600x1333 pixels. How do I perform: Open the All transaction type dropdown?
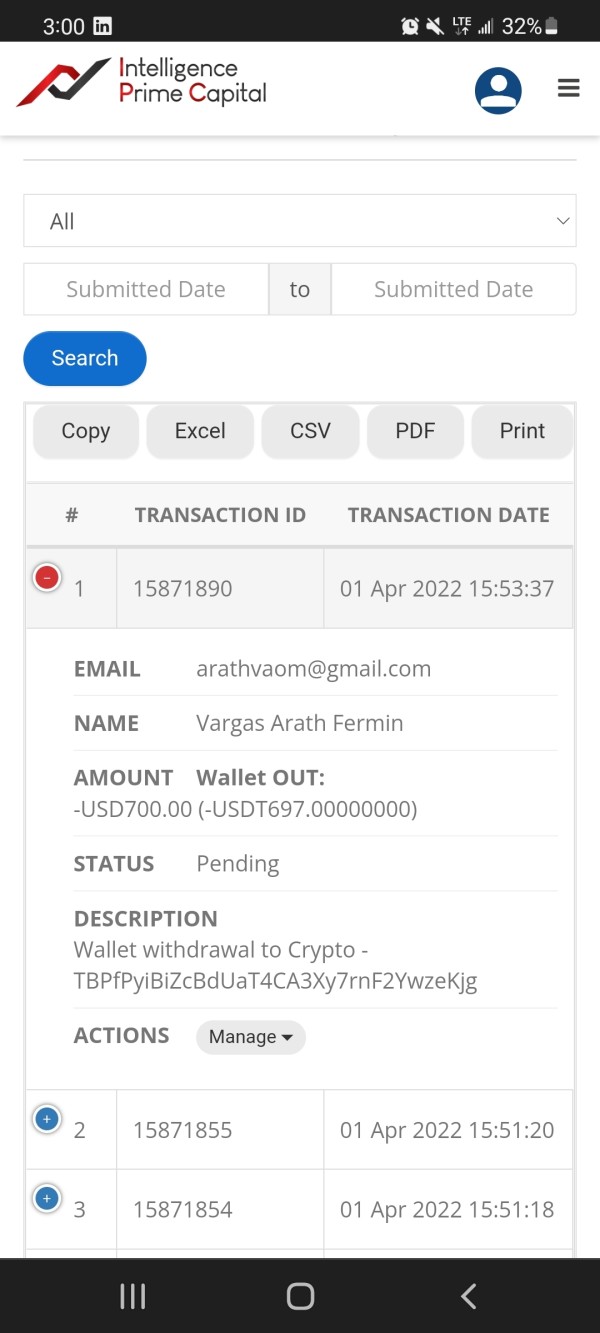click(x=300, y=221)
